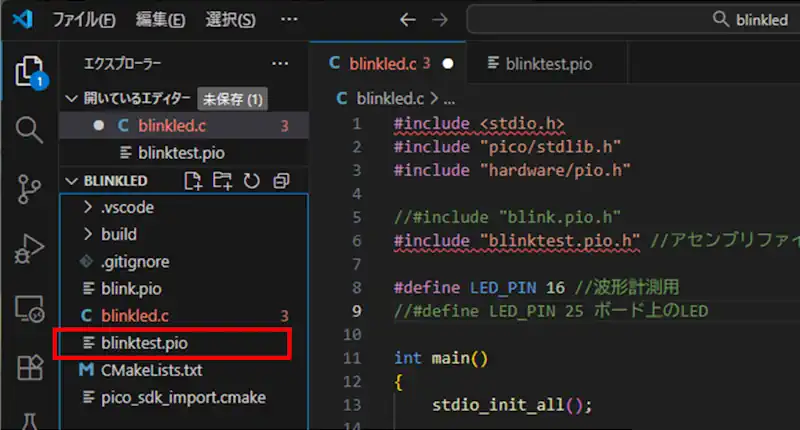This screenshot has height=430, width=800.
Task: Open the Search view icon
Action: coord(29,129)
